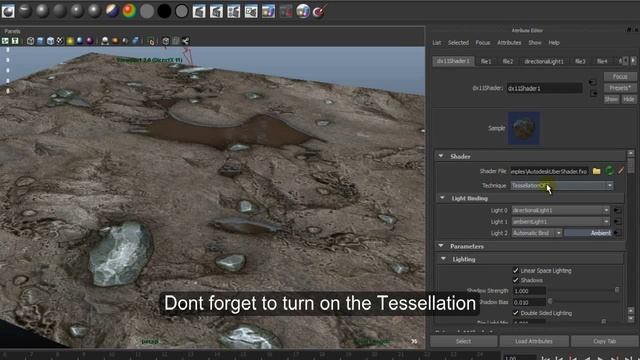Open the Light 1 ambientLight1 dropdown
The height and width of the screenshot is (360, 640).
coord(561,222)
